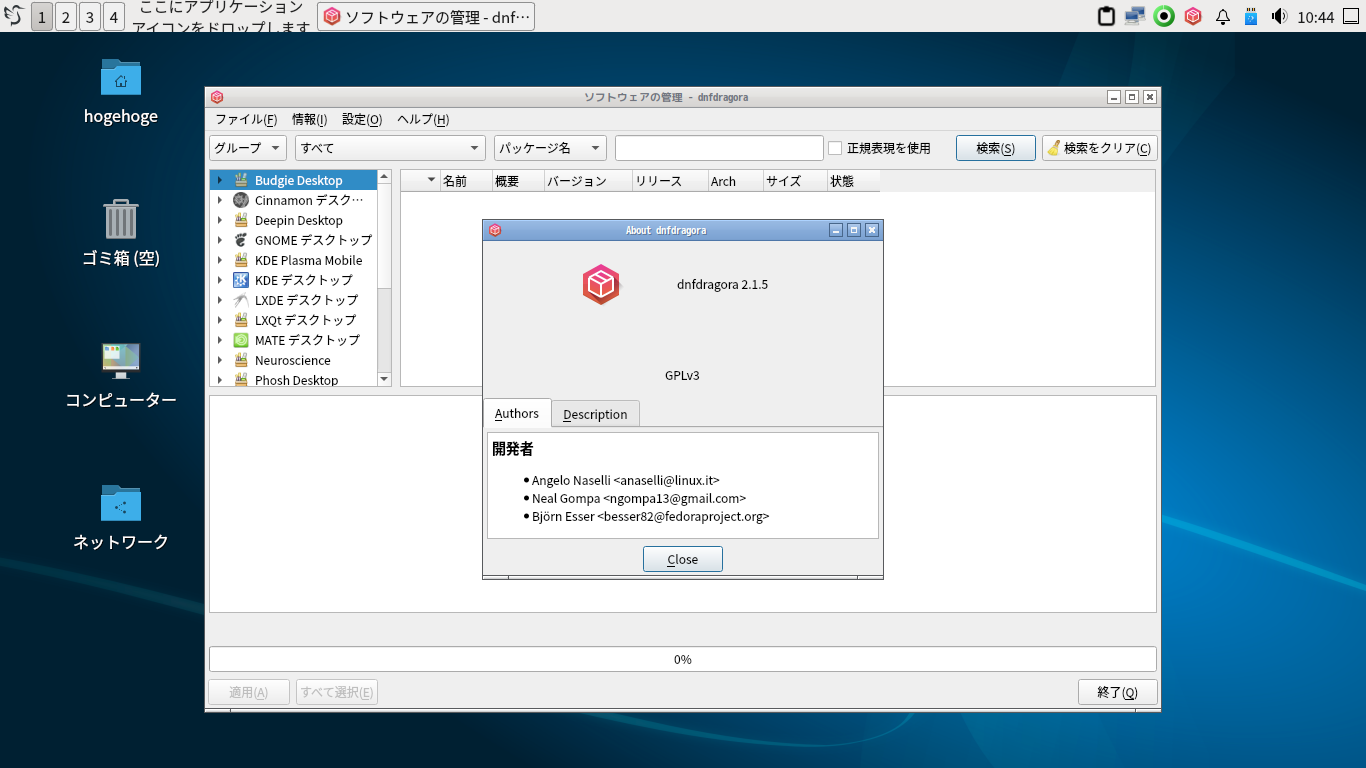Open the グループ view dropdown

click(248, 148)
